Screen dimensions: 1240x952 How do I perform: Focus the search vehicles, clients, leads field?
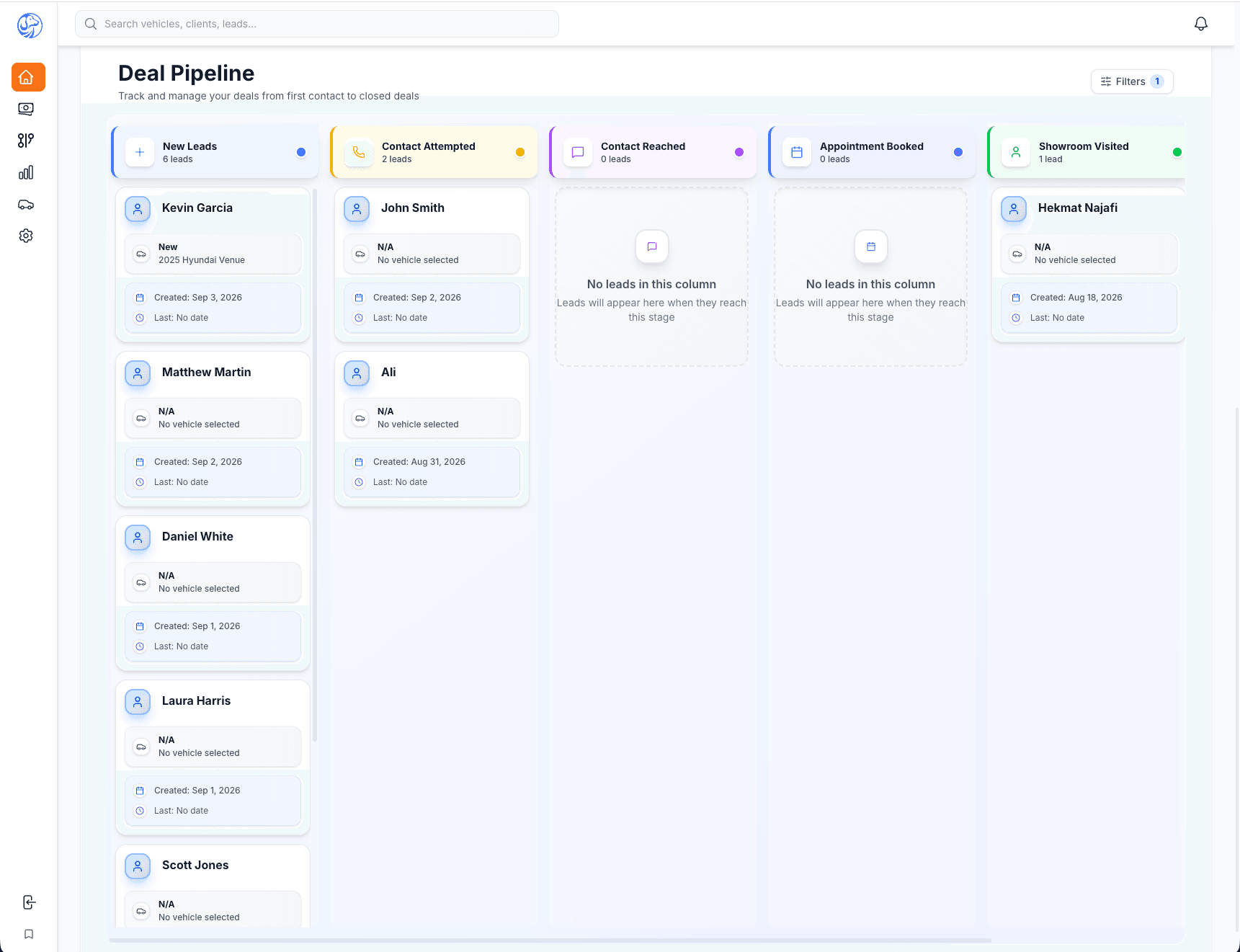tap(317, 24)
